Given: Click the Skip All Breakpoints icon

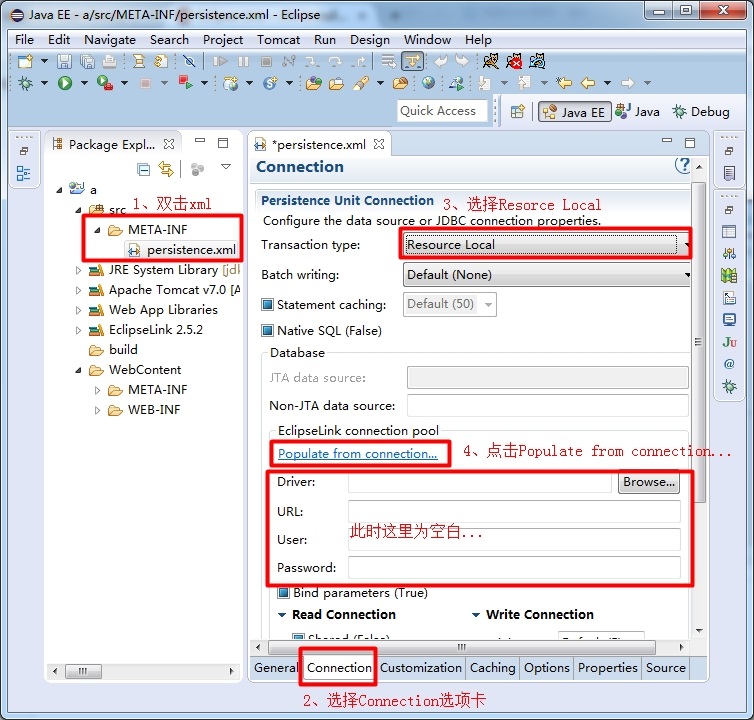Looking at the screenshot, I should (x=189, y=61).
